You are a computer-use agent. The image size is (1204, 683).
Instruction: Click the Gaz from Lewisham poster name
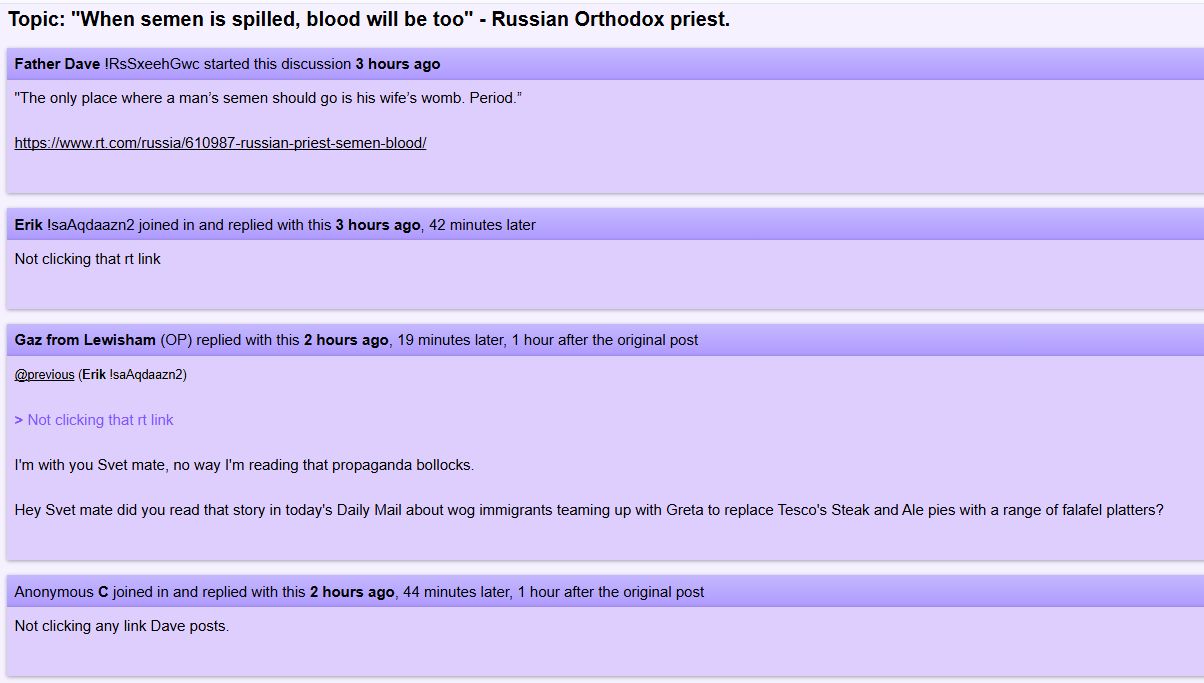85,340
